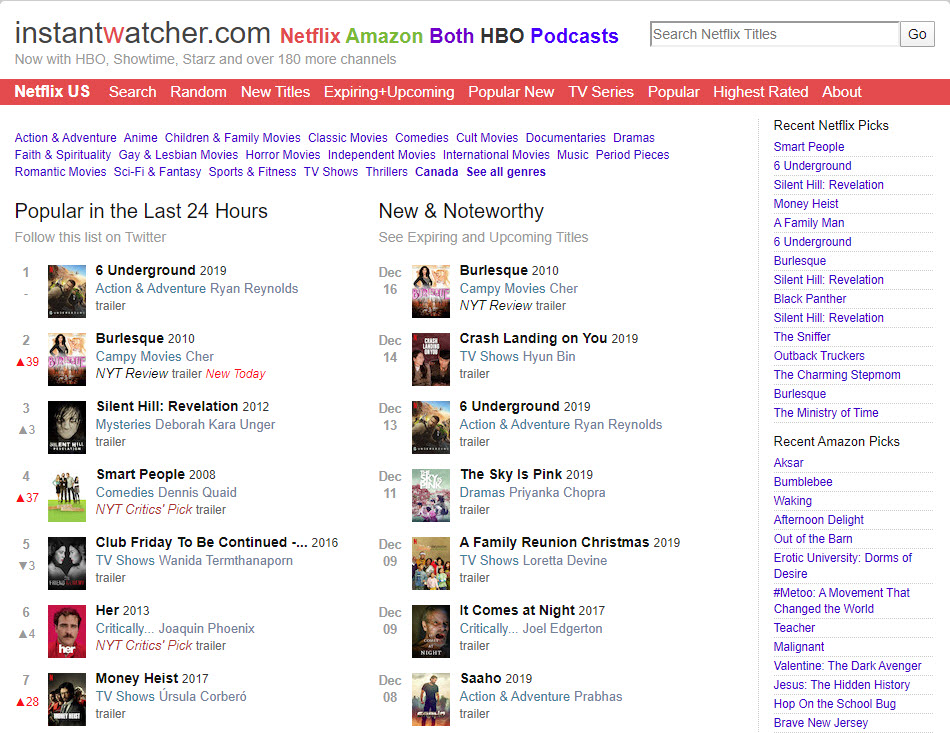Open Dennis Quaid actor link
Screen dimensions: 950x733
coord(199,493)
